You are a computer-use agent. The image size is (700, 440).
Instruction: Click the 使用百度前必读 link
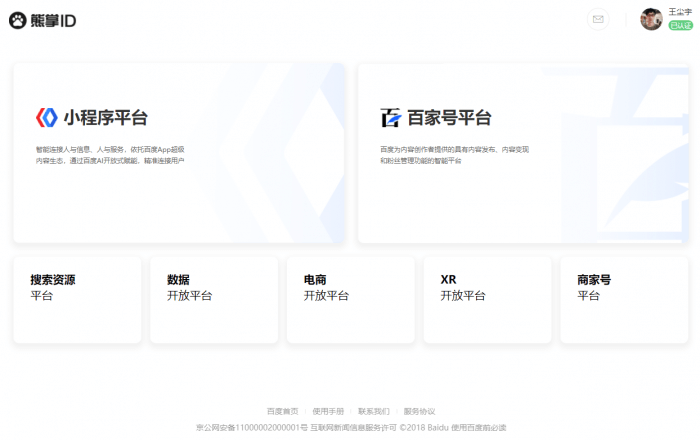pyautogui.click(x=479, y=428)
